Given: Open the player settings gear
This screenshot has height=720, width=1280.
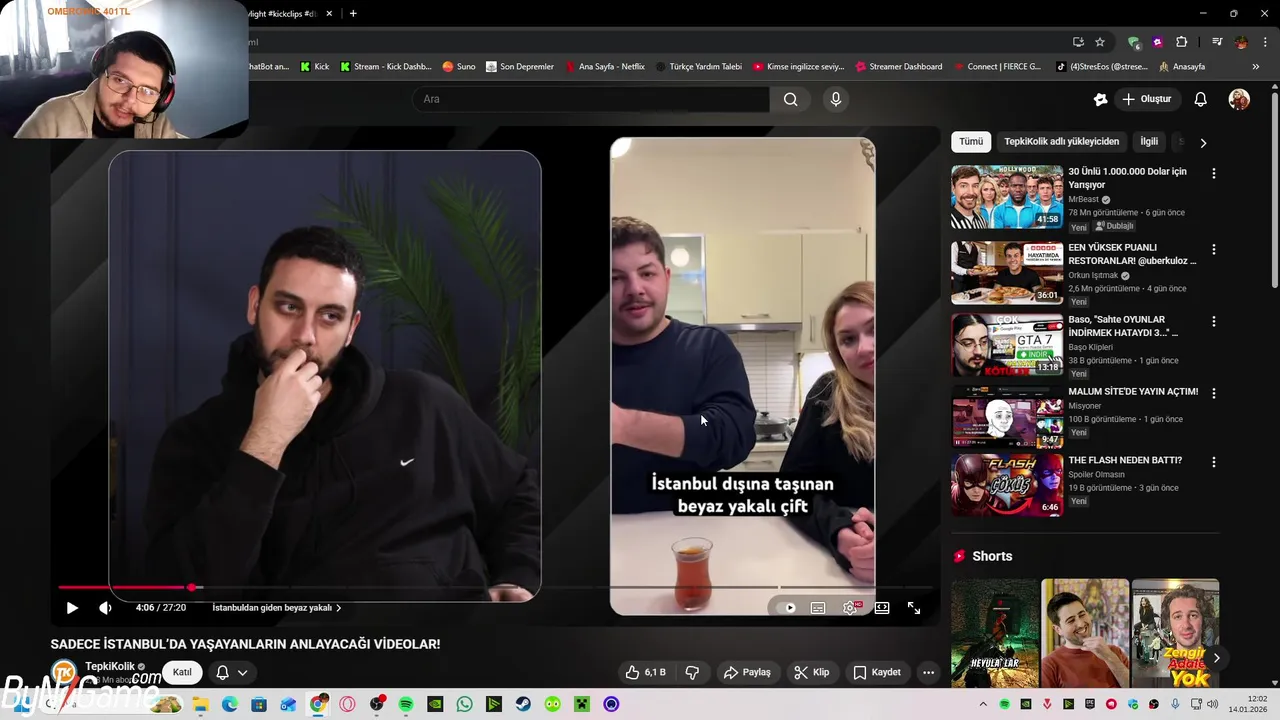Looking at the screenshot, I should pos(850,608).
